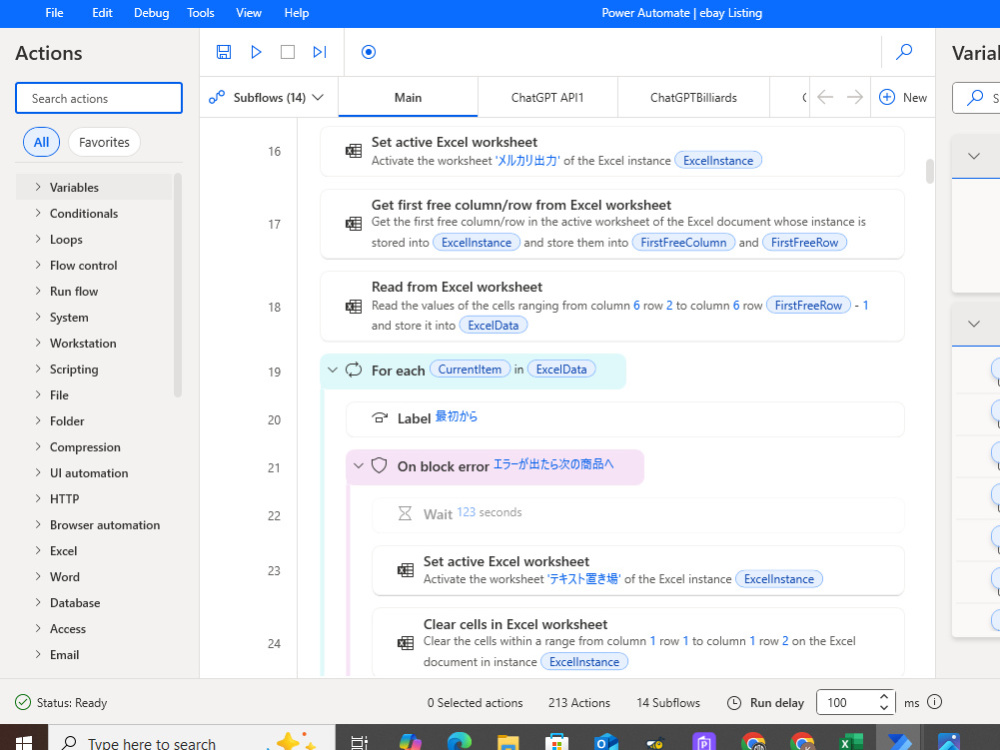
Task: Switch to the Favorites filter
Action: coord(104,142)
